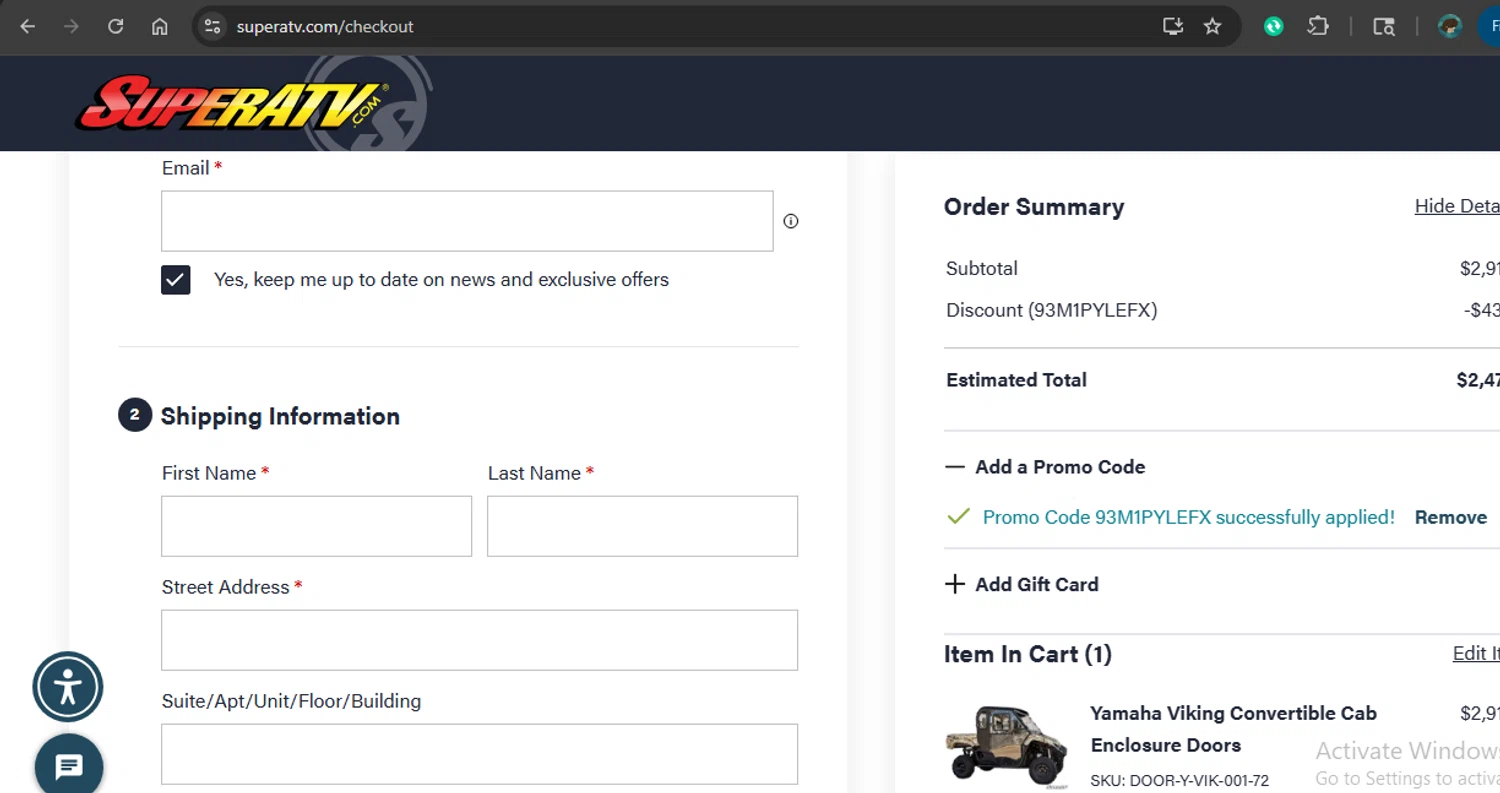Click the SKU: DOOR-Y-VIK-001-72 text
This screenshot has width=1500, height=793.
(x=1179, y=781)
